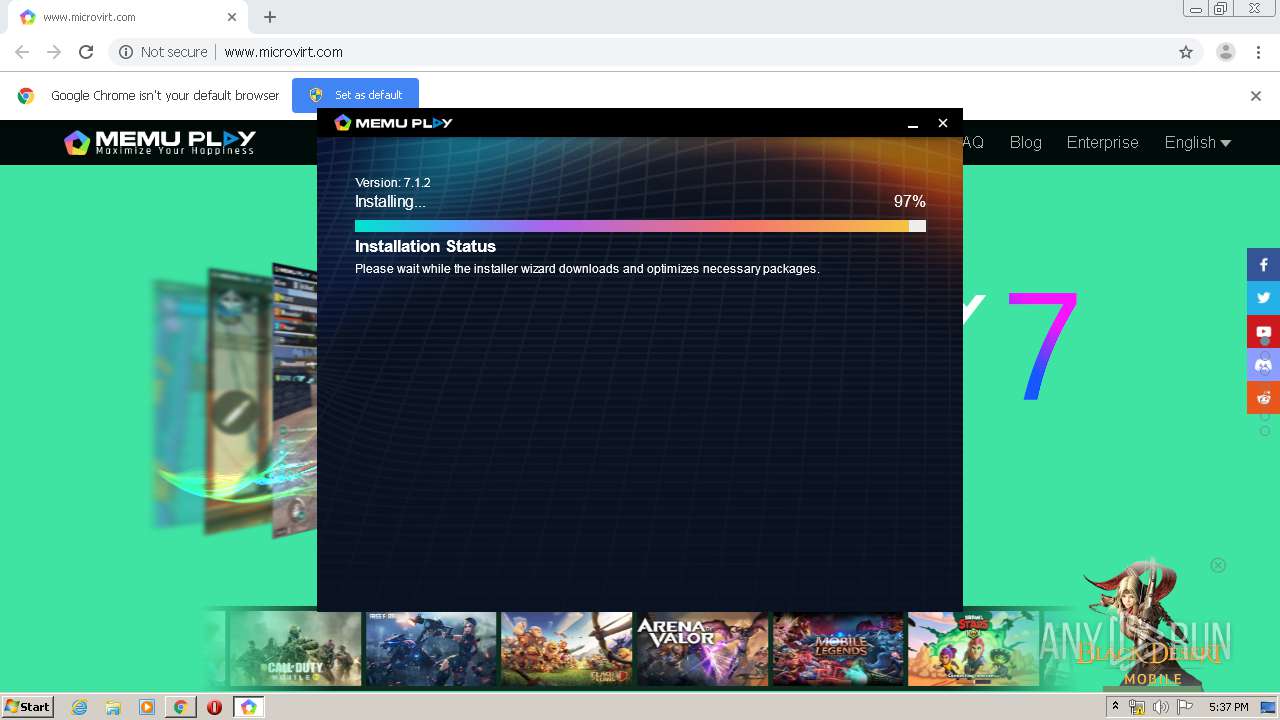This screenshot has height=720, width=1280.
Task: Open the YouTube sidebar icon
Action: (1263, 331)
